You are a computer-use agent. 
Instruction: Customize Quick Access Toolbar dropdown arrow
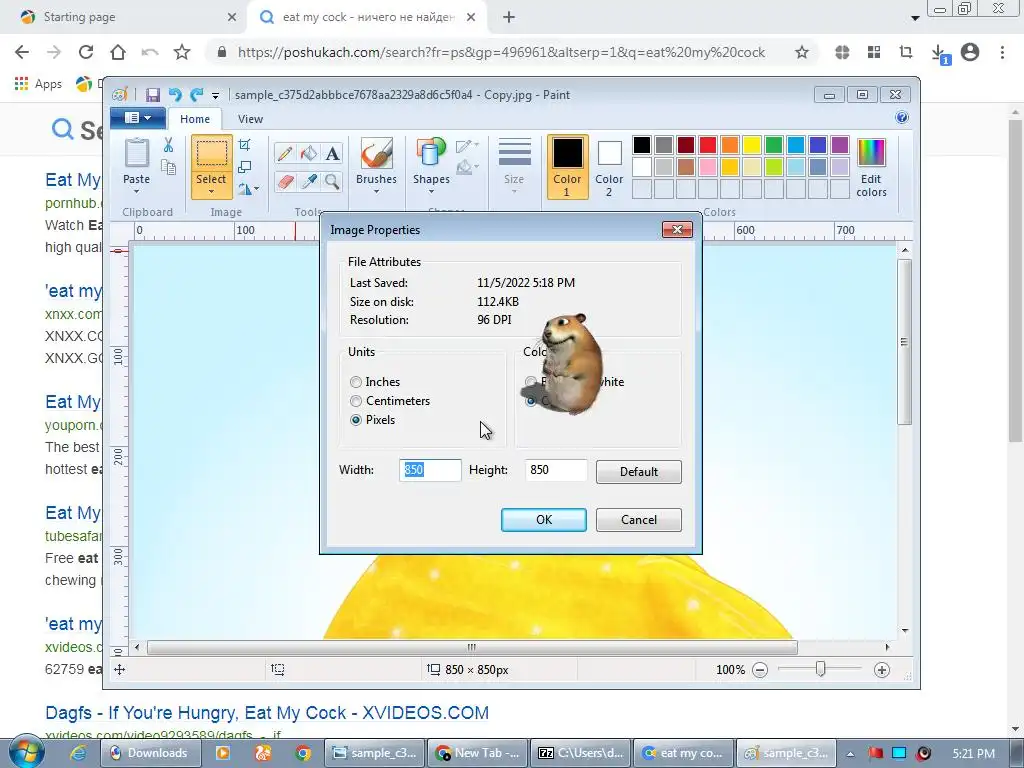pos(216,95)
